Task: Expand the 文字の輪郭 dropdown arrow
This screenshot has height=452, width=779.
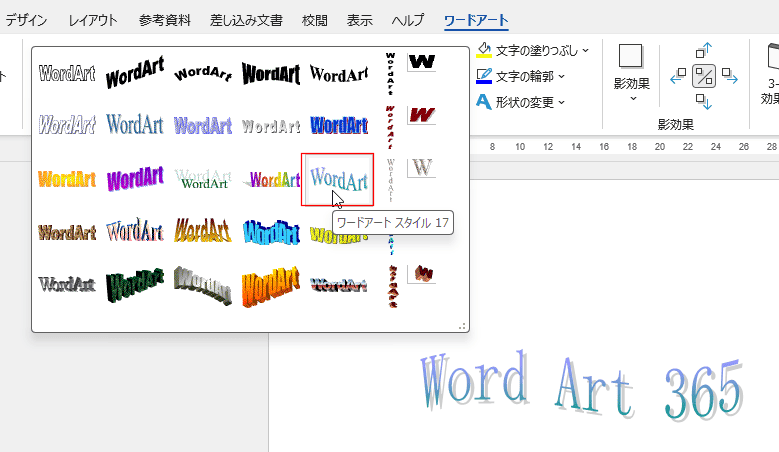Action: coord(561,76)
